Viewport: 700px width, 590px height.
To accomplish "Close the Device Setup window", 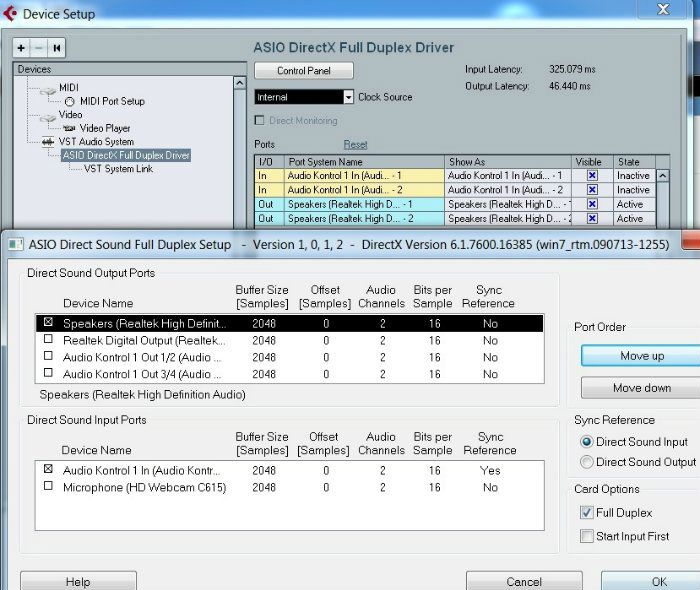I will point(663,9).
